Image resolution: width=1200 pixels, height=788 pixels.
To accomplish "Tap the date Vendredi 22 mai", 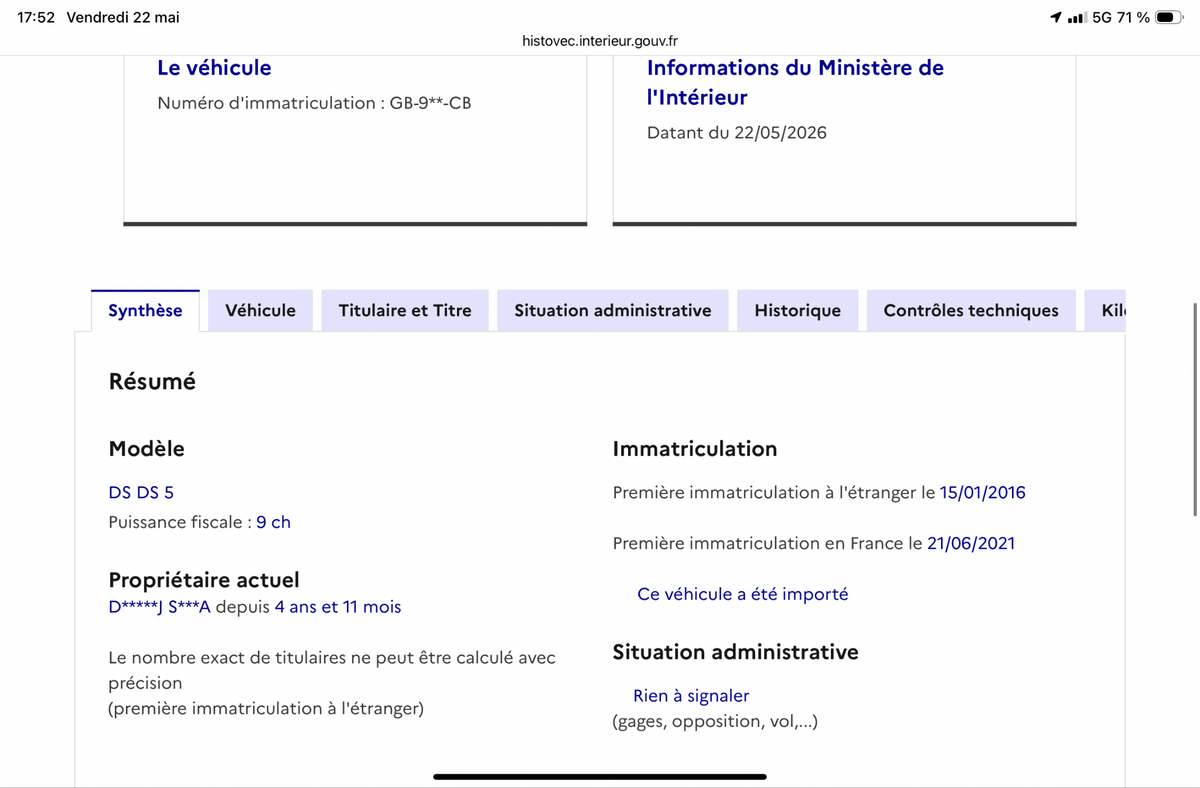I will point(123,18).
